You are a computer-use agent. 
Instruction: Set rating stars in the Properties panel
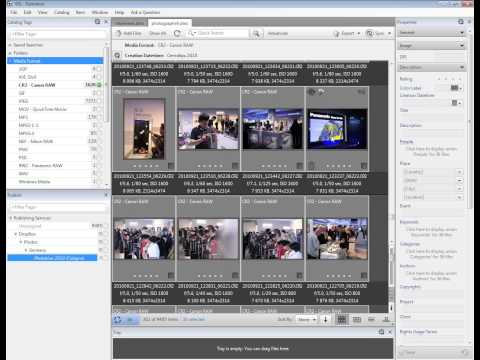coord(450,79)
